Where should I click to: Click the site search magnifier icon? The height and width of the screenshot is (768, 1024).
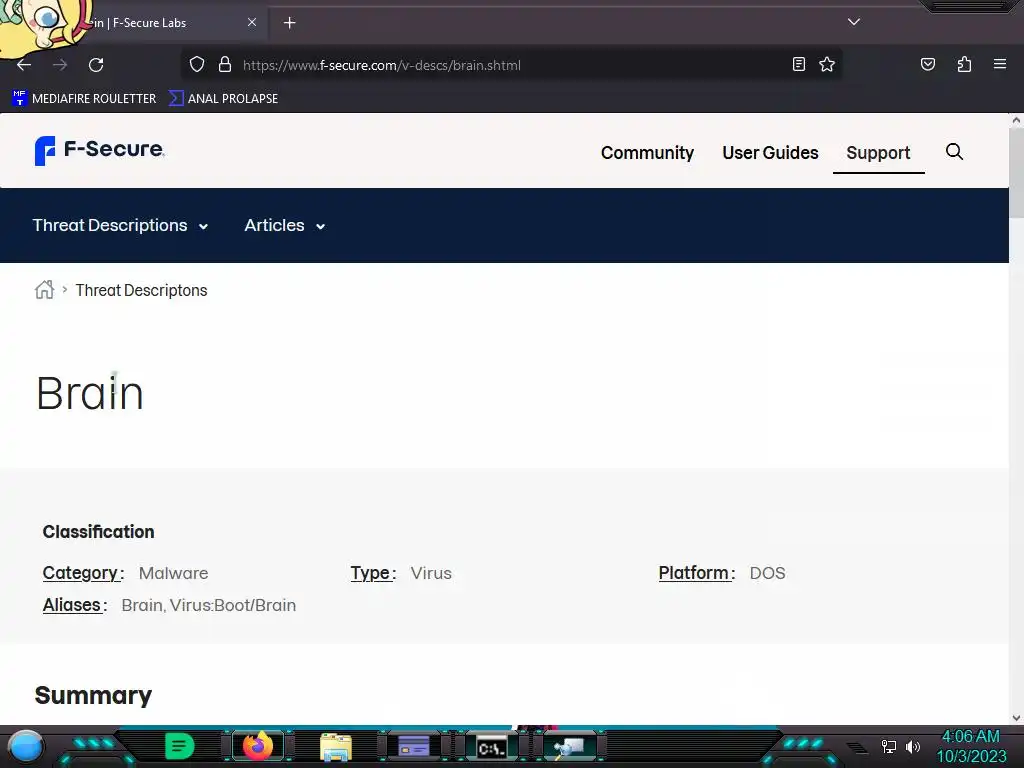(x=954, y=152)
